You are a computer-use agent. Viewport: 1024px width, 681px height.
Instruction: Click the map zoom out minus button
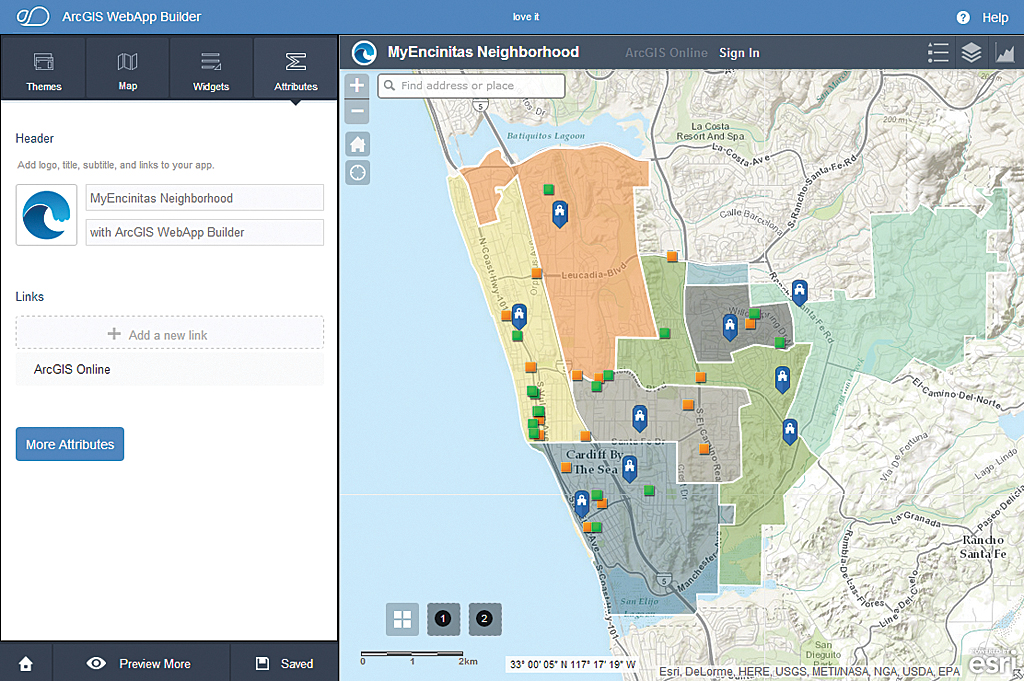coord(358,112)
